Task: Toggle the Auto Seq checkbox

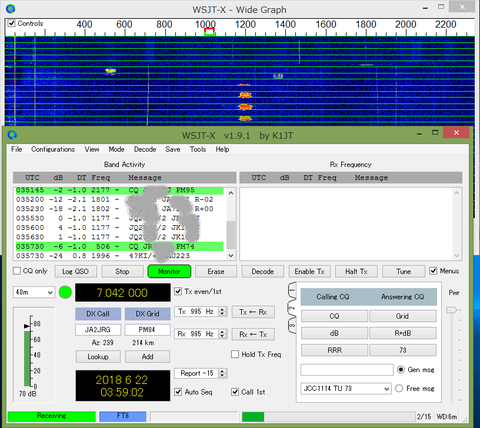Action: 178,392
